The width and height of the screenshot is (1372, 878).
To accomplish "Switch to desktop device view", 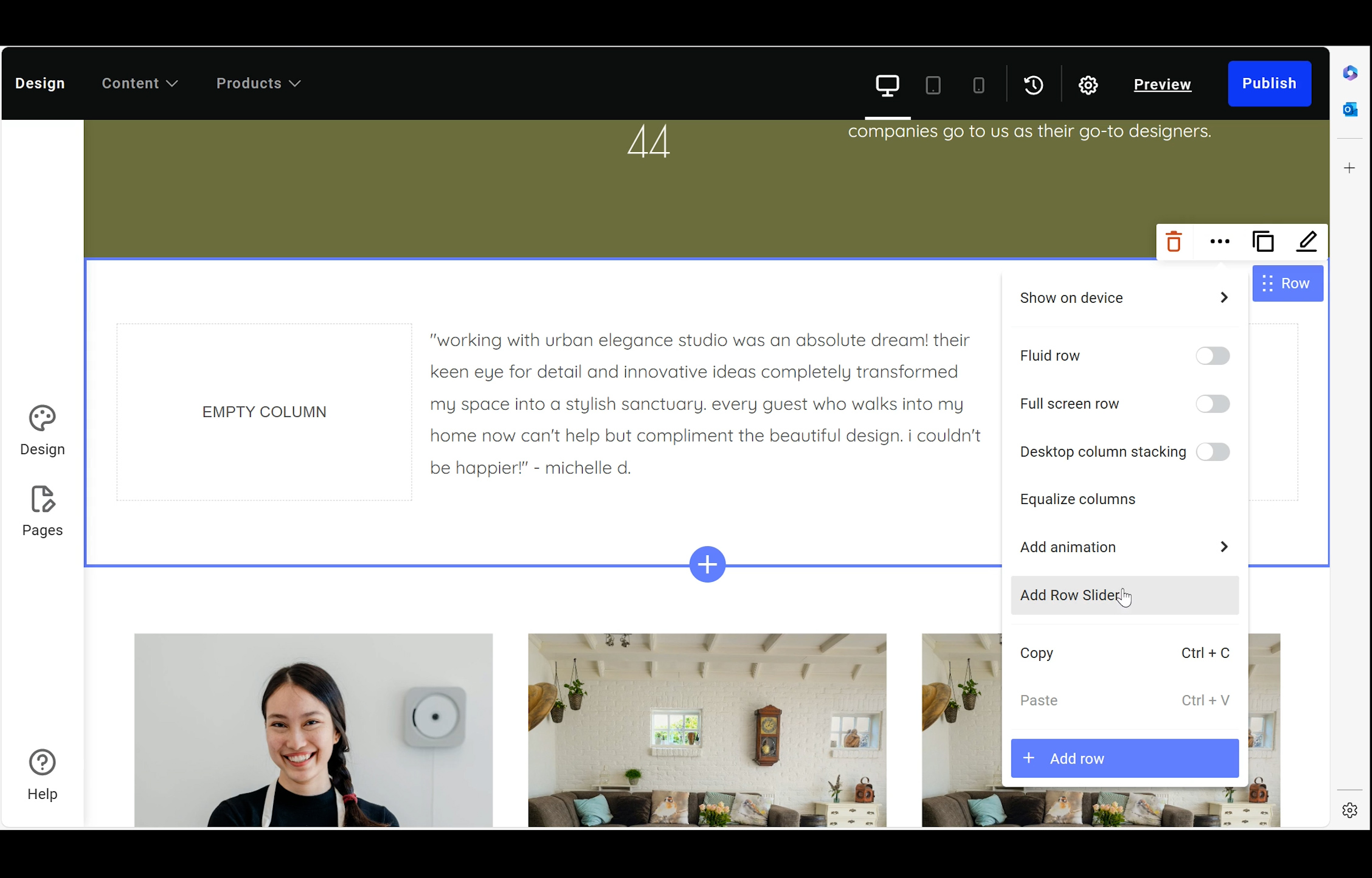I will coord(887,85).
